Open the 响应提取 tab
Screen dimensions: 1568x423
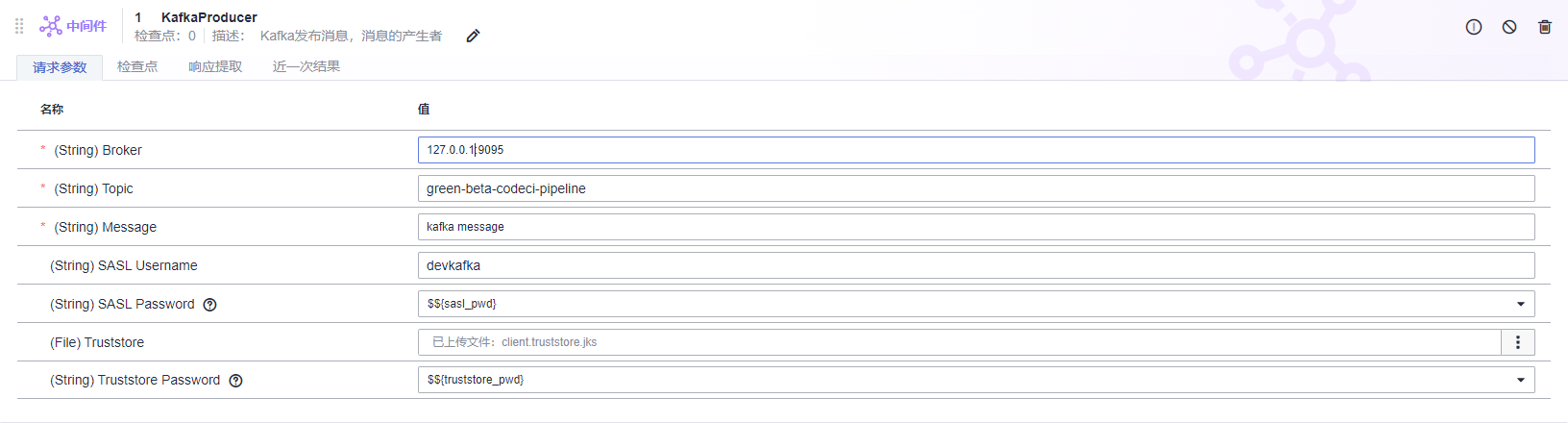(215, 66)
